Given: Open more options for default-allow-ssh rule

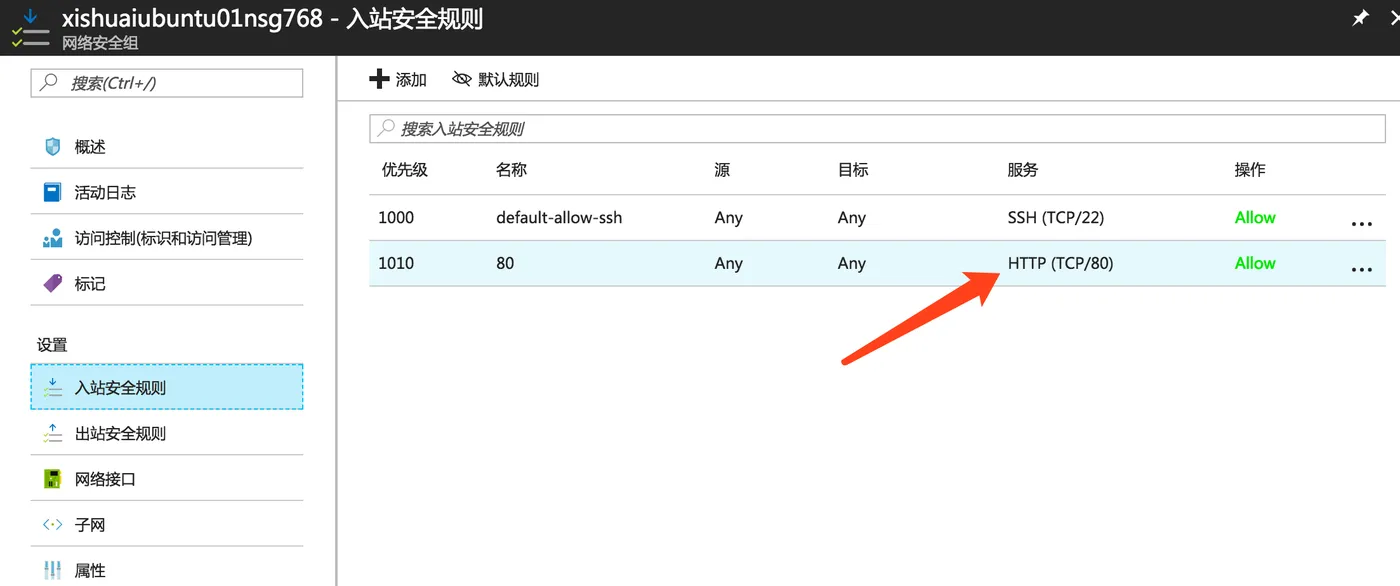Looking at the screenshot, I should (1361, 224).
